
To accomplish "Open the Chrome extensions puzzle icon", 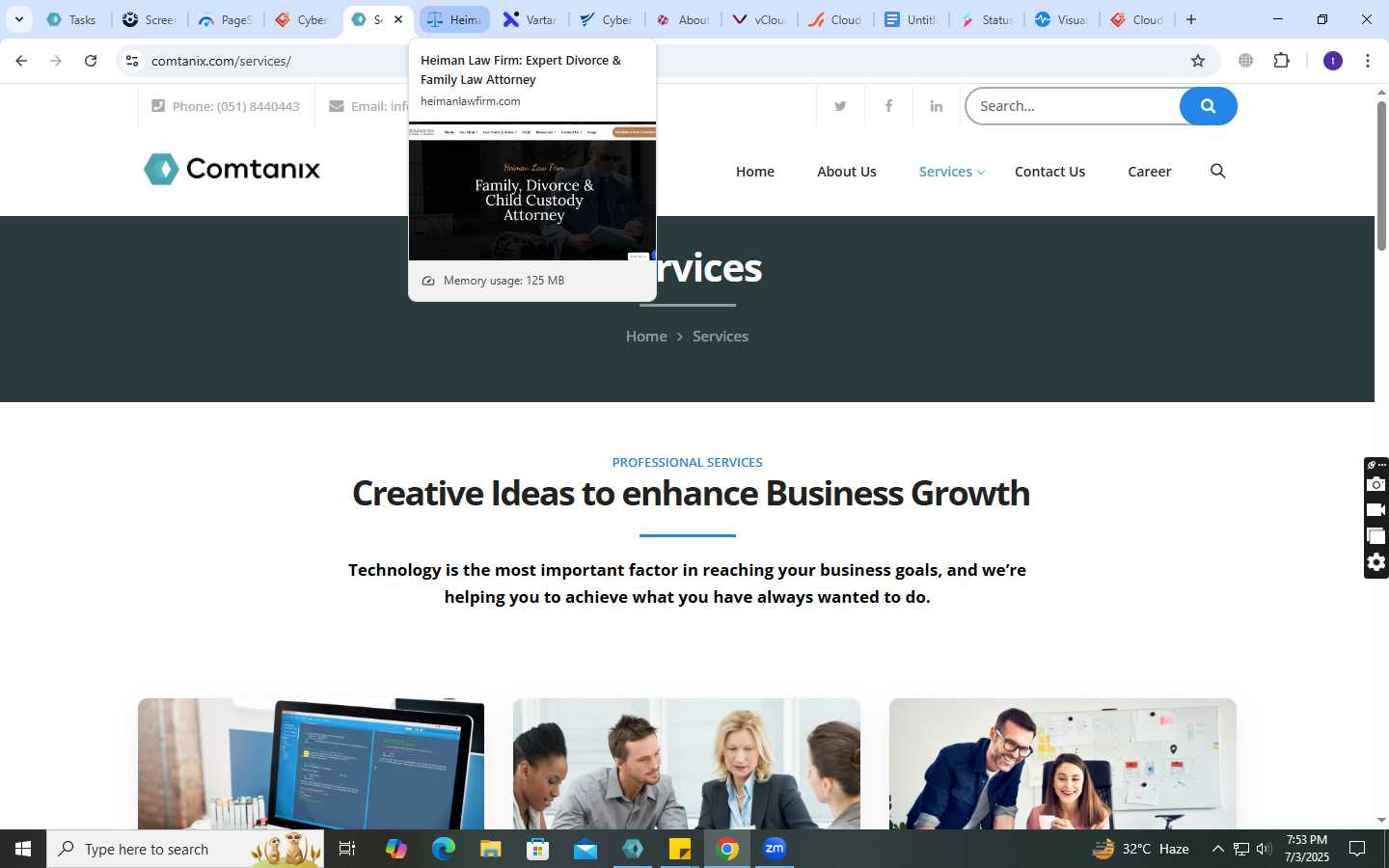I will coord(1281,61).
